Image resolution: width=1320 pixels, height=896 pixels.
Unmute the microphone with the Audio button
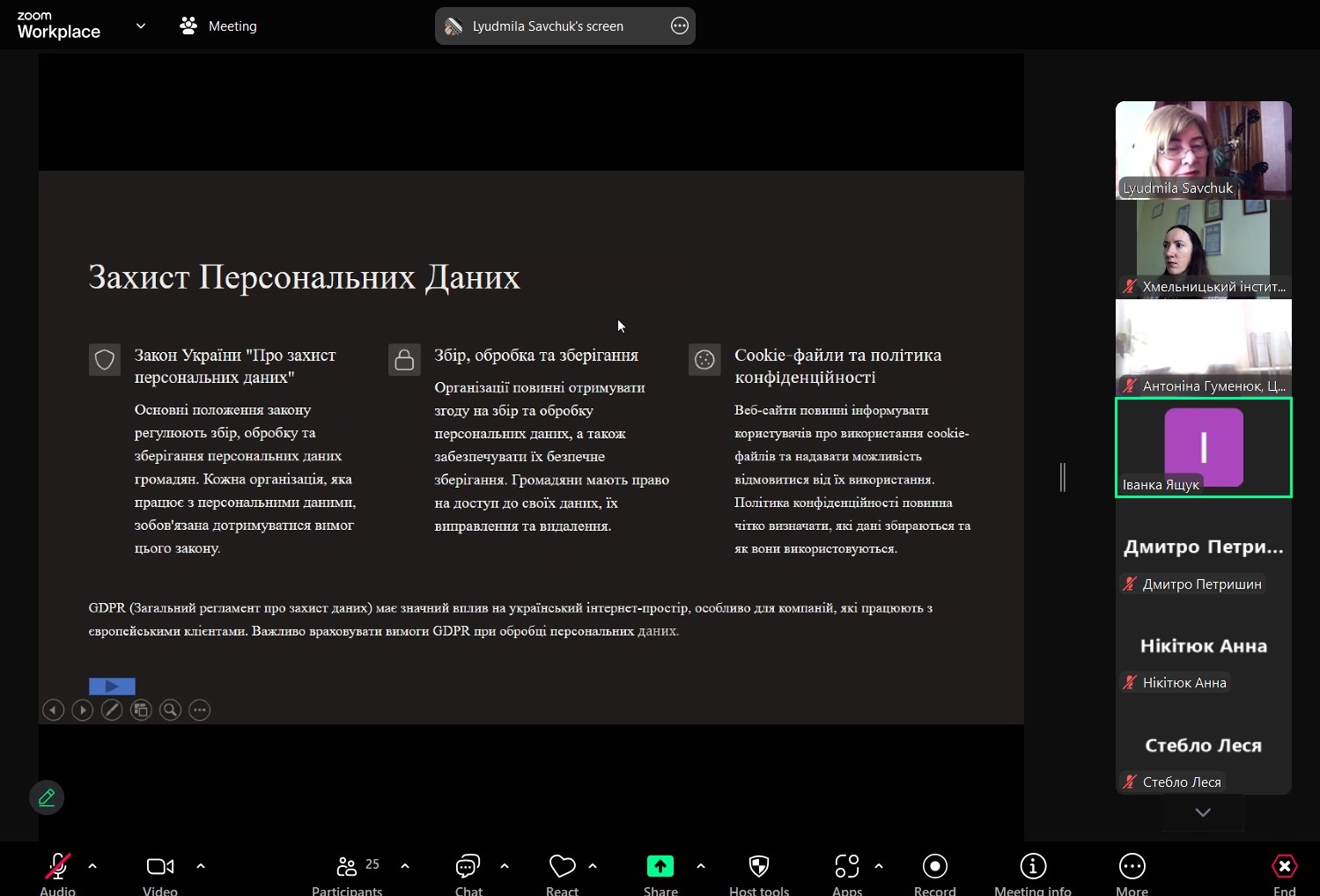click(x=57, y=868)
